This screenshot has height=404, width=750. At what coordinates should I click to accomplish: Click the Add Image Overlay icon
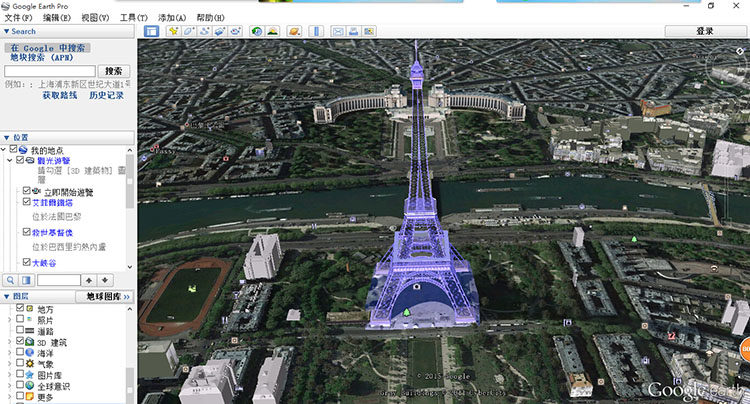click(220, 32)
